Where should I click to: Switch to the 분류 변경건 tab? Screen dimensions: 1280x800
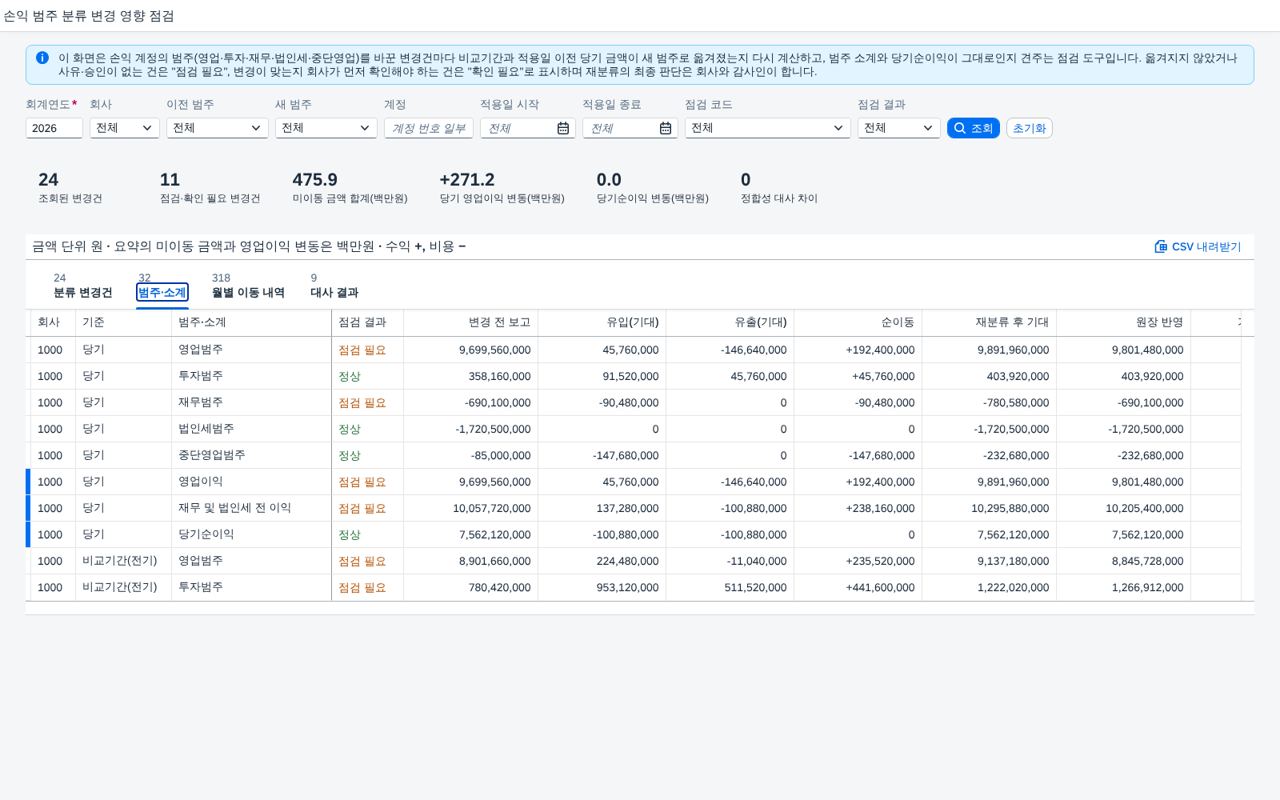83,286
